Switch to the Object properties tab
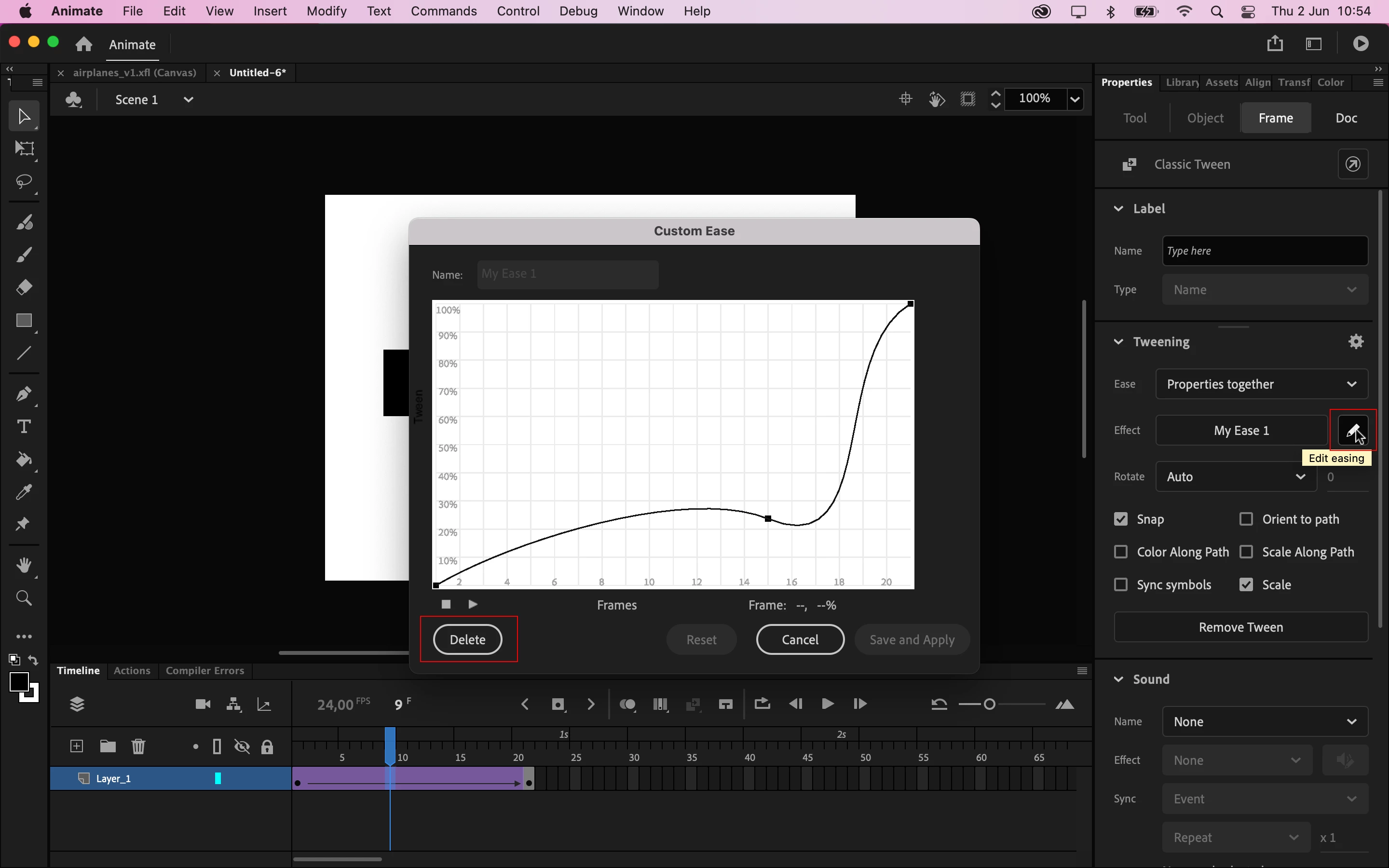Image resolution: width=1389 pixels, height=868 pixels. click(x=1205, y=118)
